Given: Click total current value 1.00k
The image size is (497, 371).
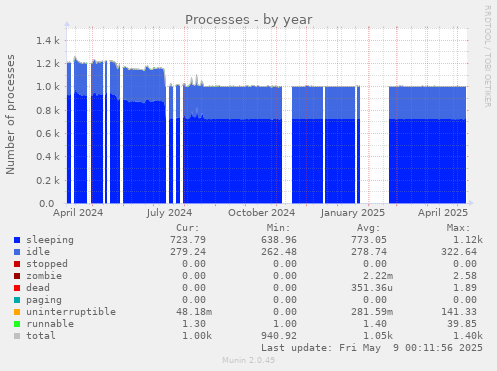Looking at the screenshot, I should tap(197, 336).
